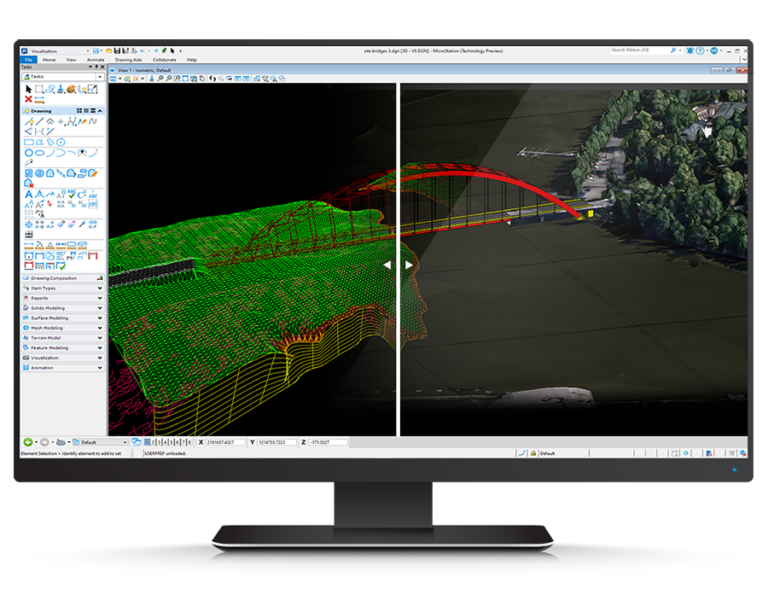Open the Drawing Aids ribbon tab
Screen dimensions: 768x606
pos(128,60)
